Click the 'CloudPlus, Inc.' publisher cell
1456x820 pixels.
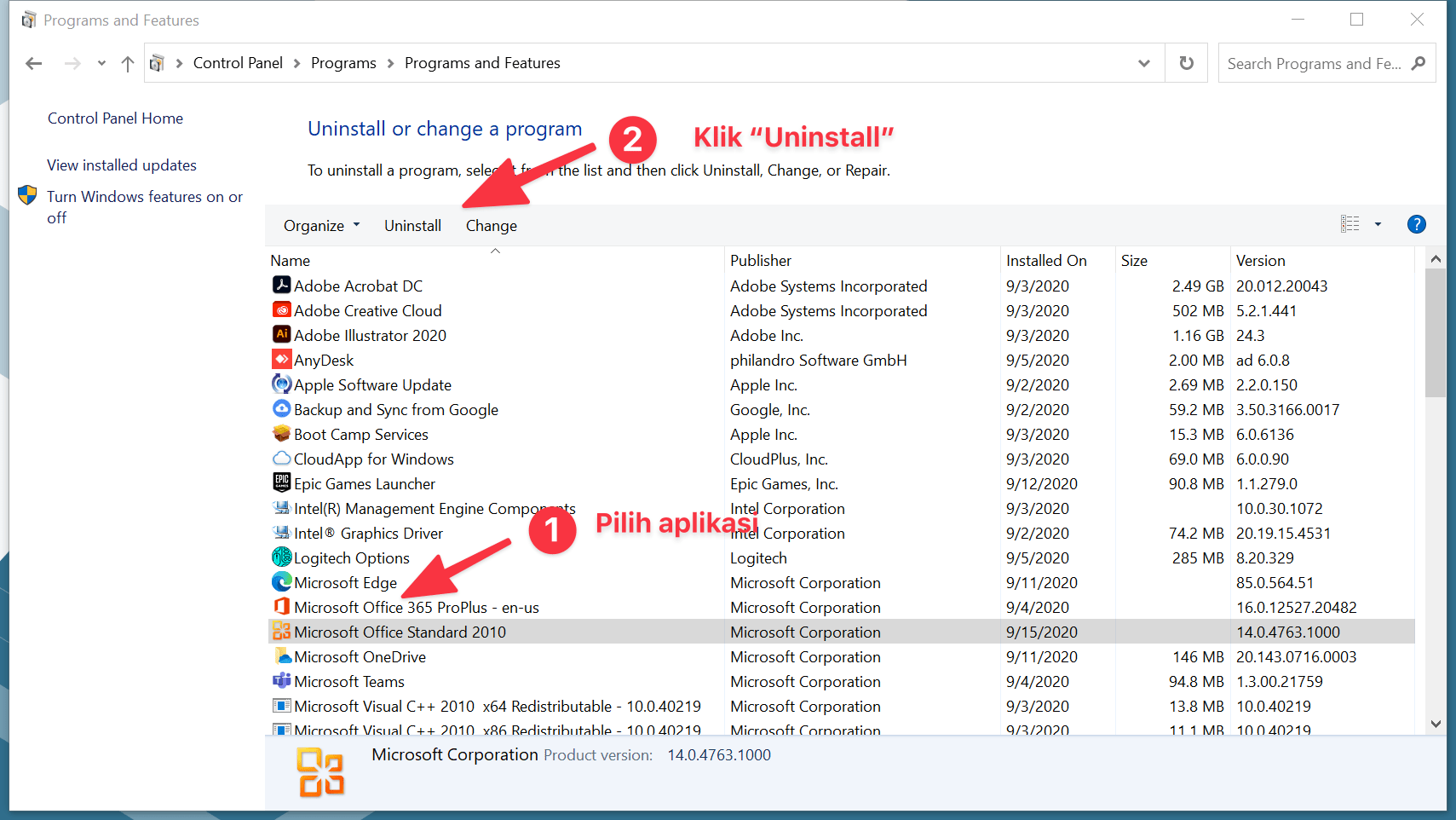point(779,459)
